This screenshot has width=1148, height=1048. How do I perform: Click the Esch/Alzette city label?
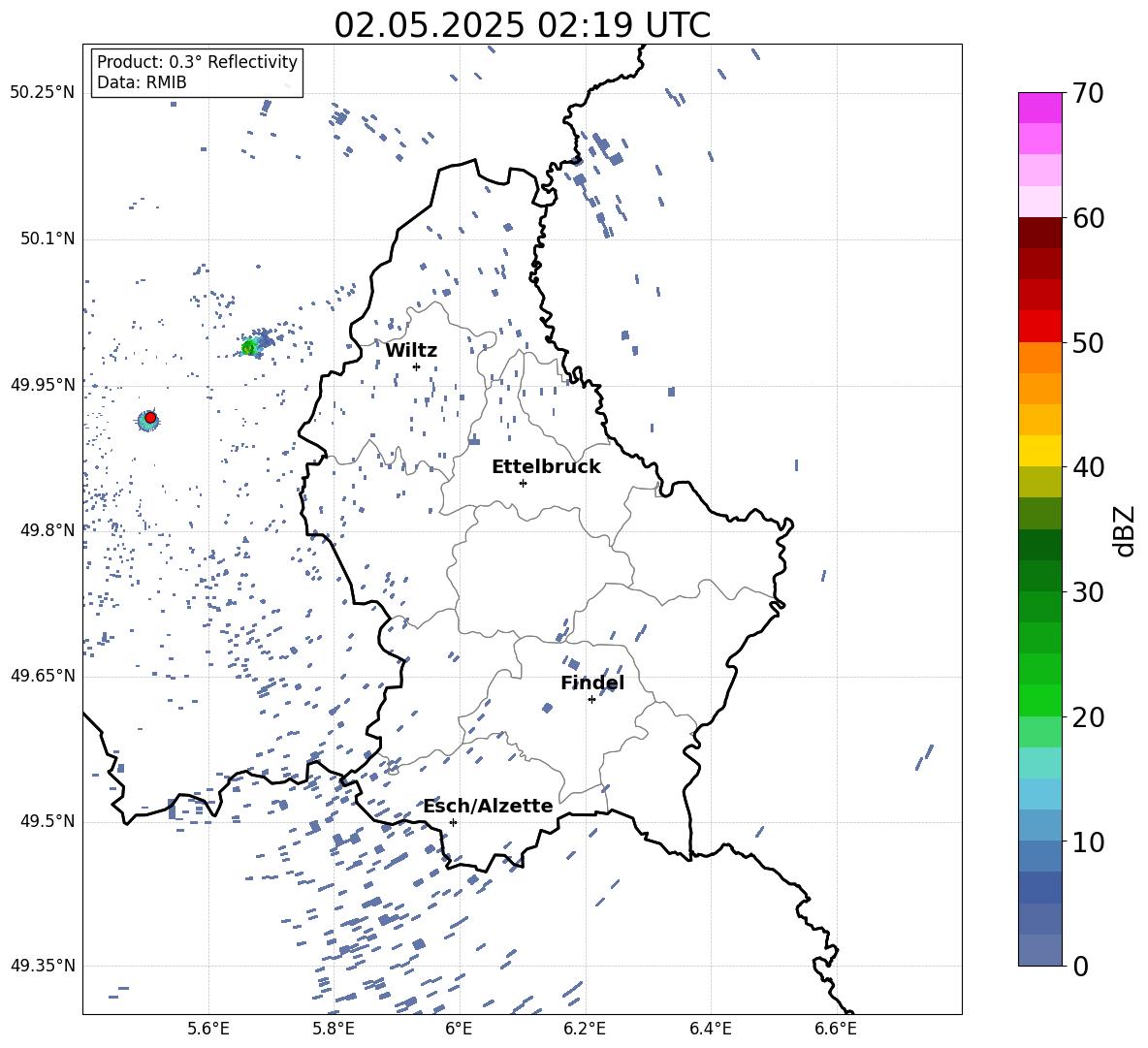click(488, 806)
